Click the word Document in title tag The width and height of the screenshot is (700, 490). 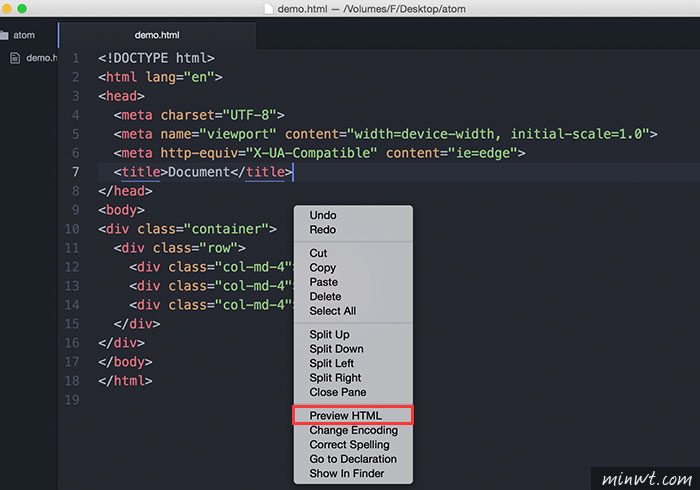(199, 172)
